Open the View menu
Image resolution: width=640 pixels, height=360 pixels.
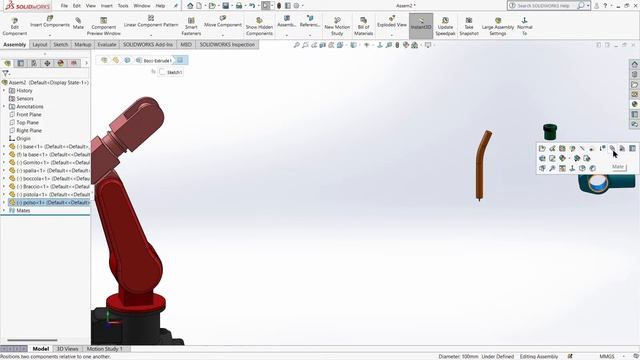tap(91, 6)
